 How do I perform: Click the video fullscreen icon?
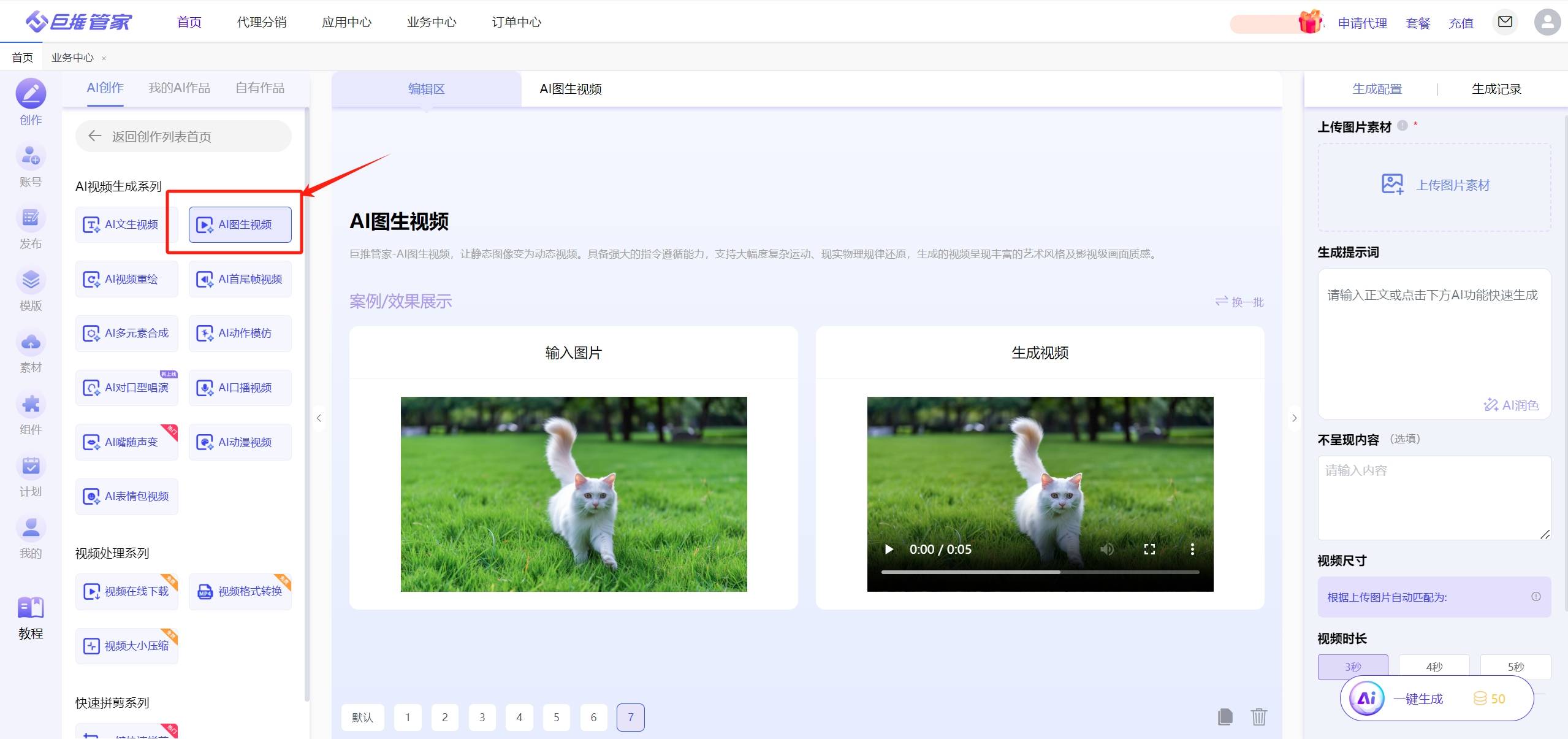(1149, 549)
